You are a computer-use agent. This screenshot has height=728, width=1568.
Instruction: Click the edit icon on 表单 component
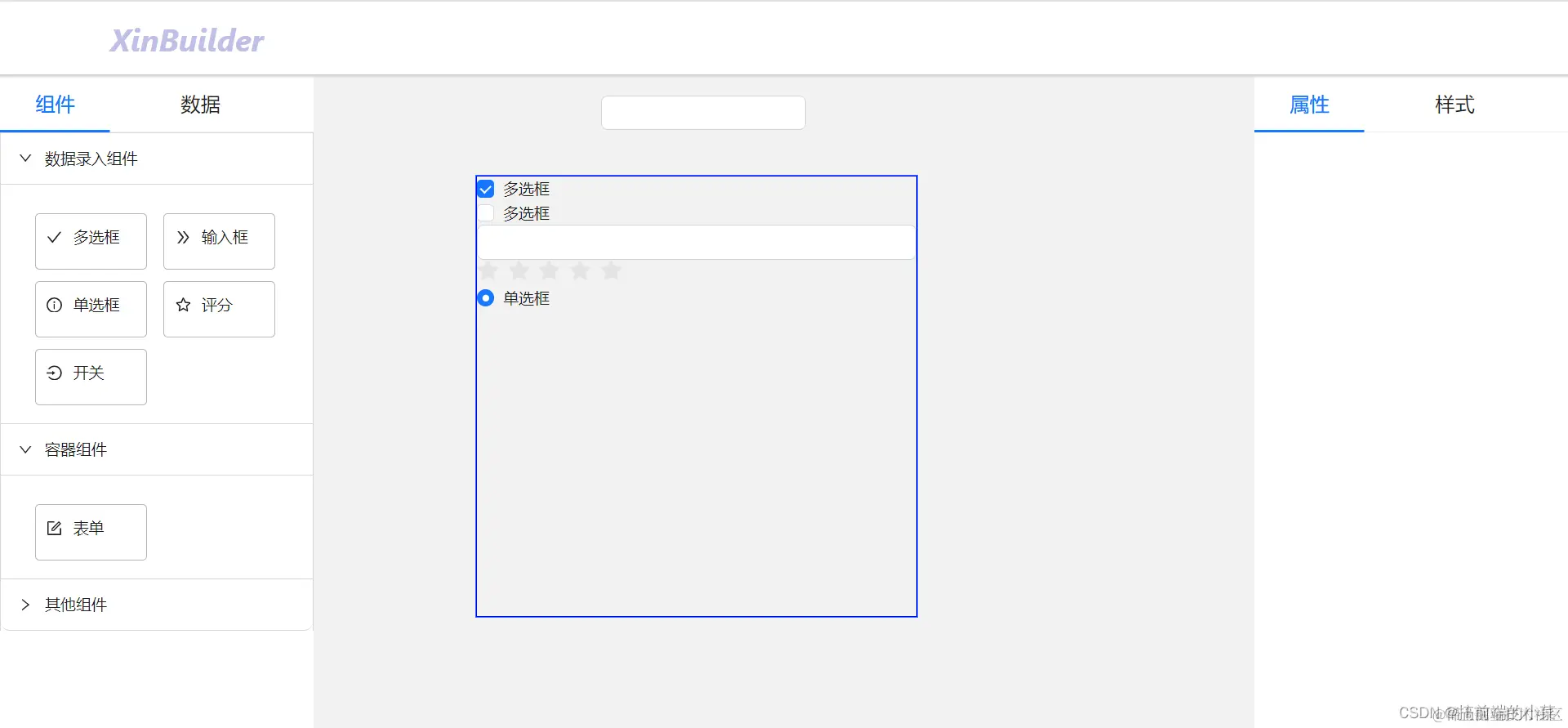(55, 528)
